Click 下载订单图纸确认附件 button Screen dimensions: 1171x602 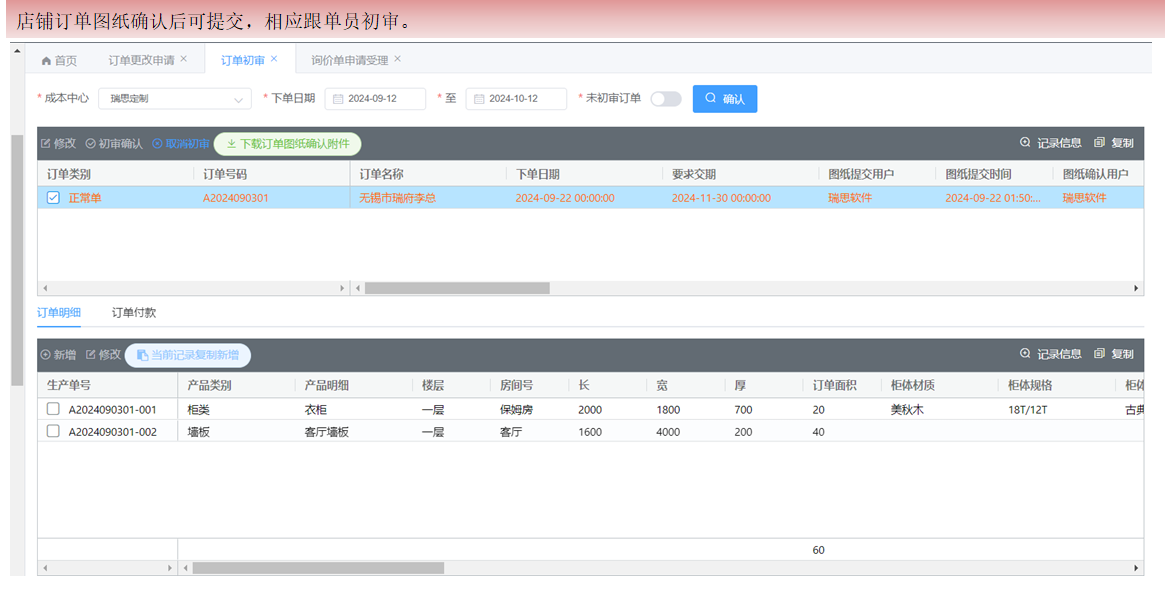tap(288, 143)
